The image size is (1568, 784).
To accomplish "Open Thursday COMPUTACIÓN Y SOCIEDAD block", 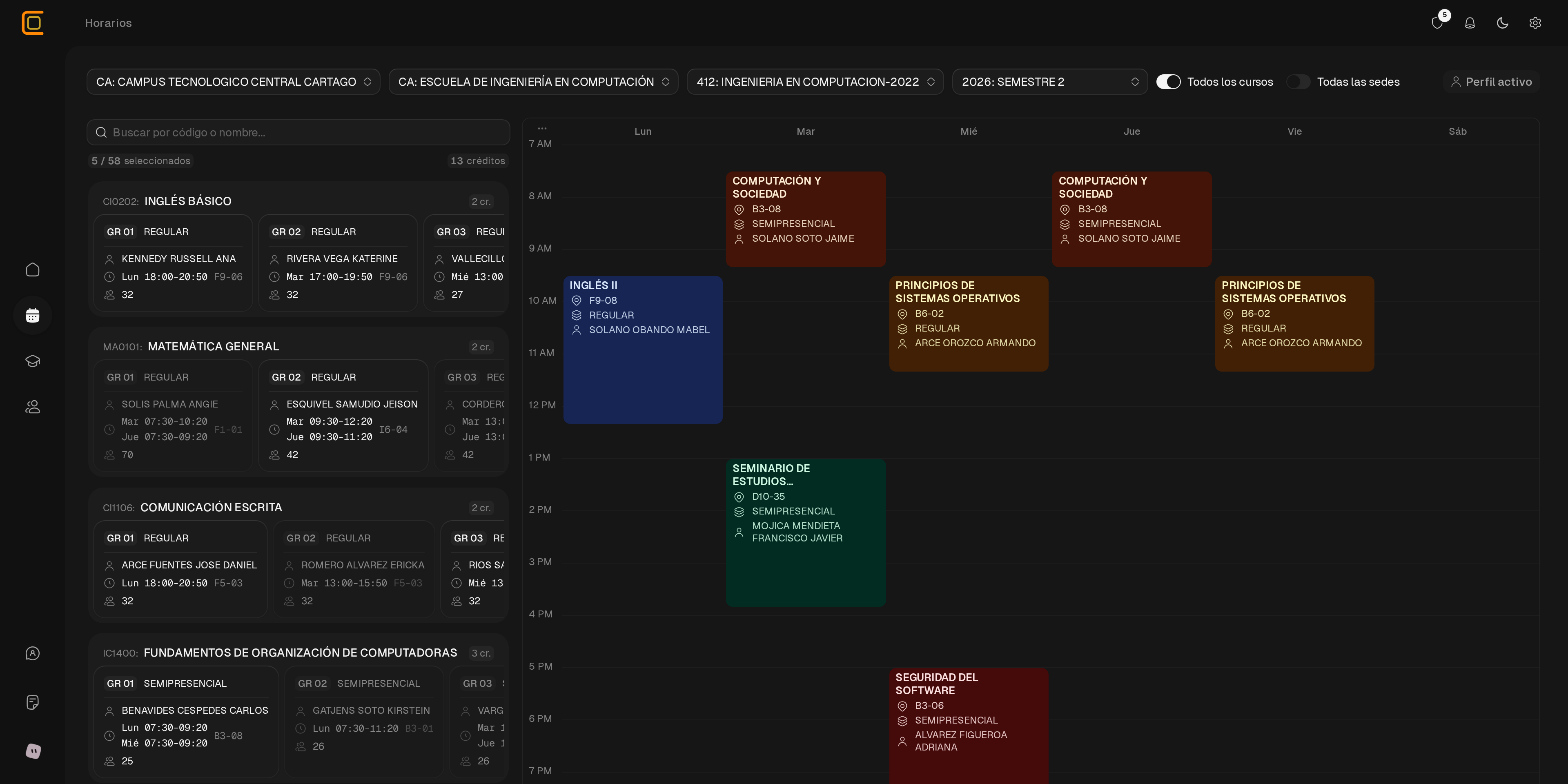I will click(1131, 219).
